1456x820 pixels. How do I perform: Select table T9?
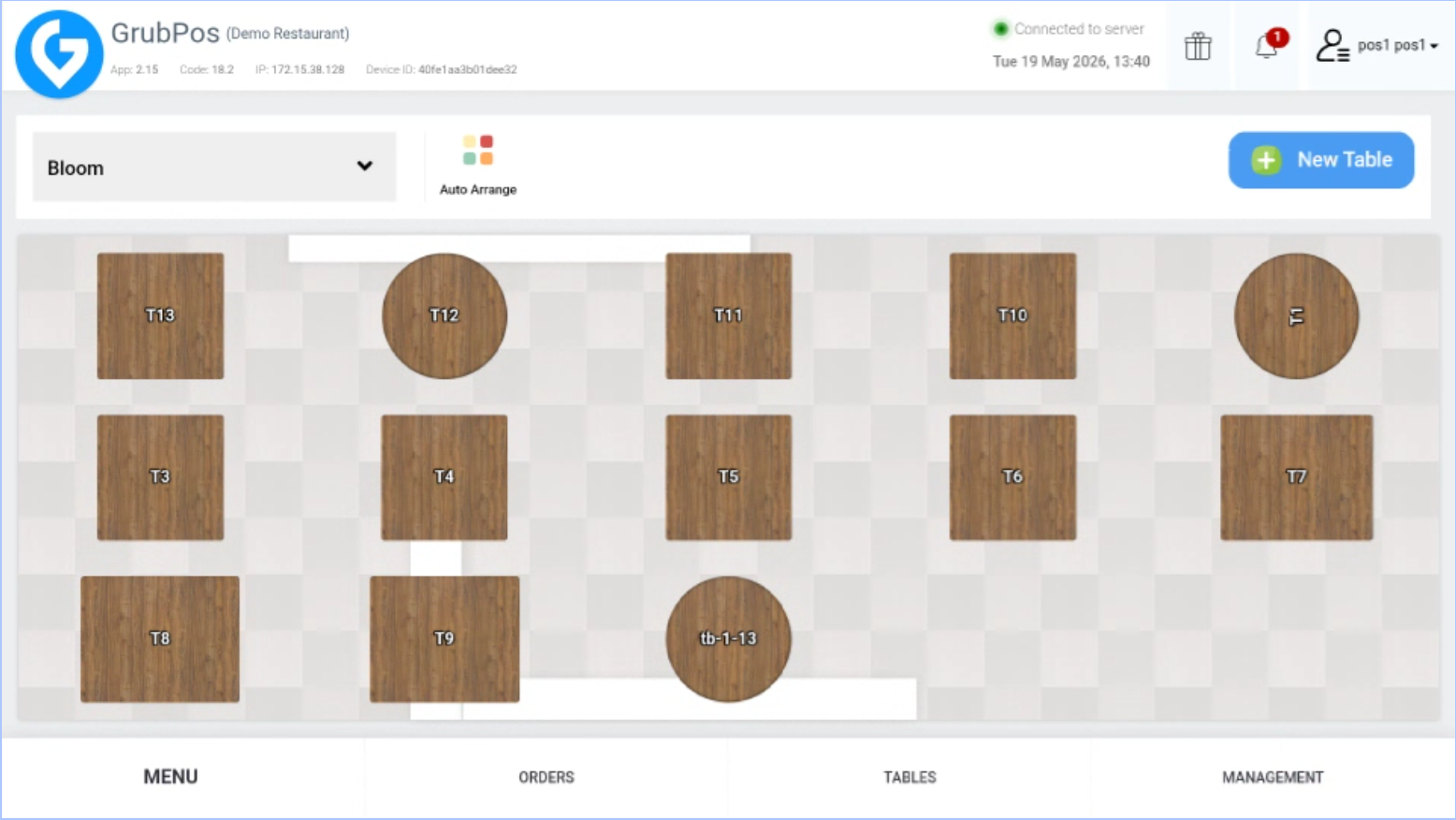444,639
